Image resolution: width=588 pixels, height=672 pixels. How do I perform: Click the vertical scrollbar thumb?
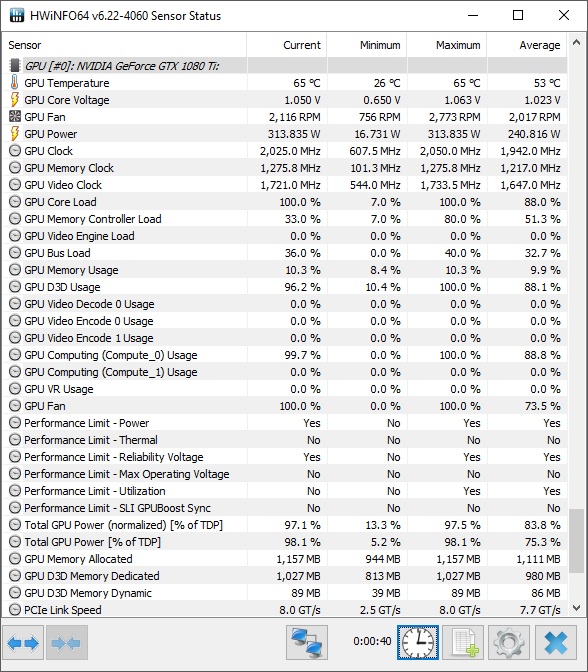[x=576, y=540]
